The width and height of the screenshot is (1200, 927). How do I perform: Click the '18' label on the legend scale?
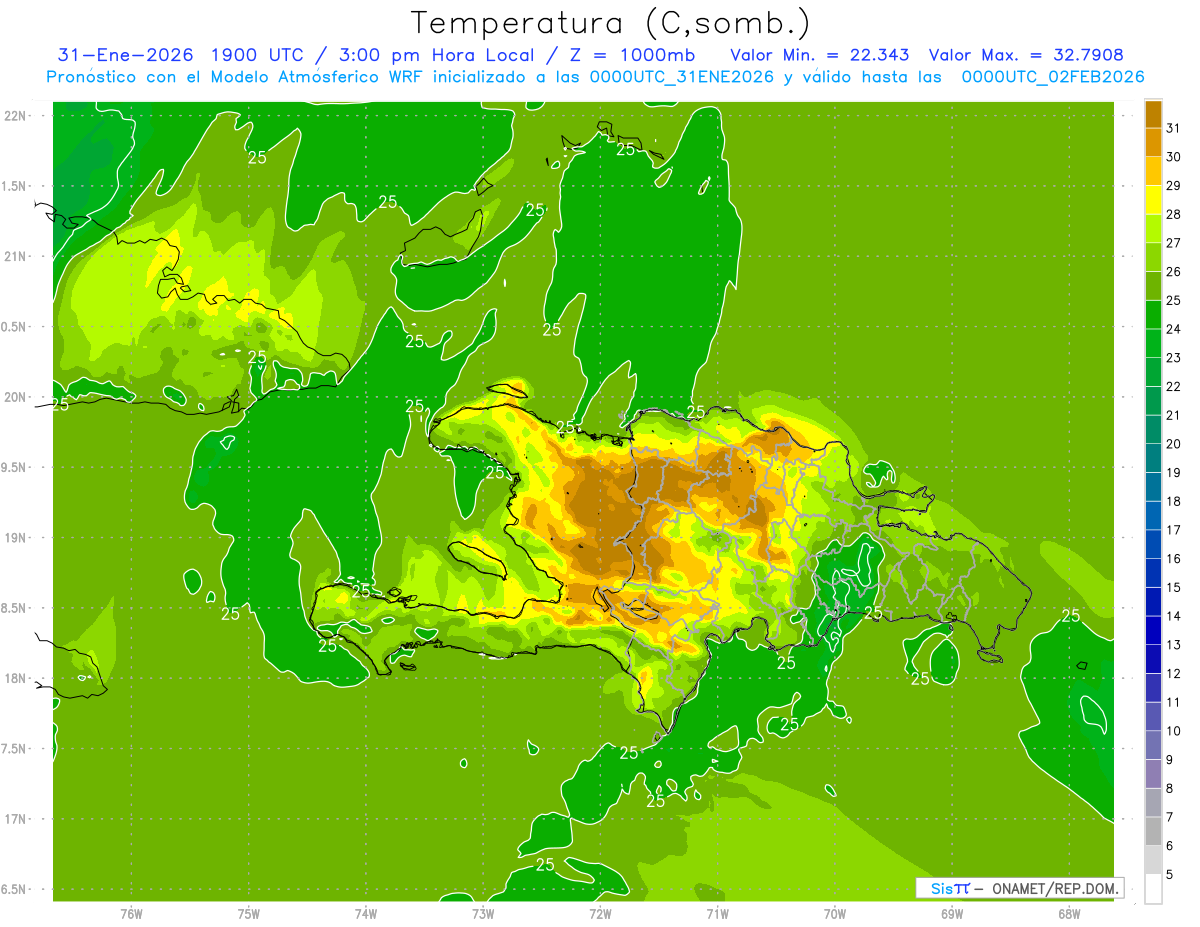click(1174, 501)
